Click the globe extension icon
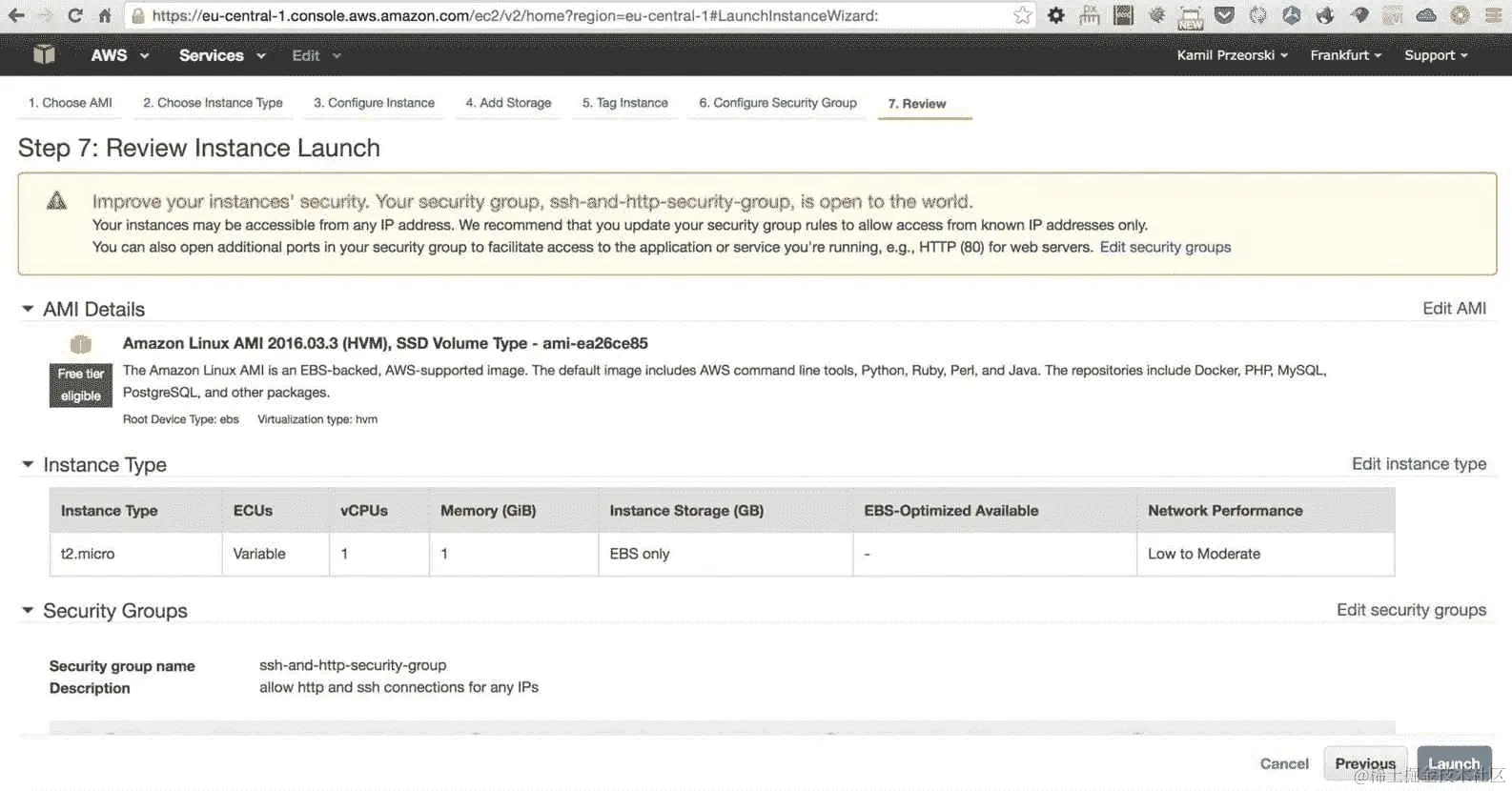Screen dimensions: 1512x791 point(1325,15)
